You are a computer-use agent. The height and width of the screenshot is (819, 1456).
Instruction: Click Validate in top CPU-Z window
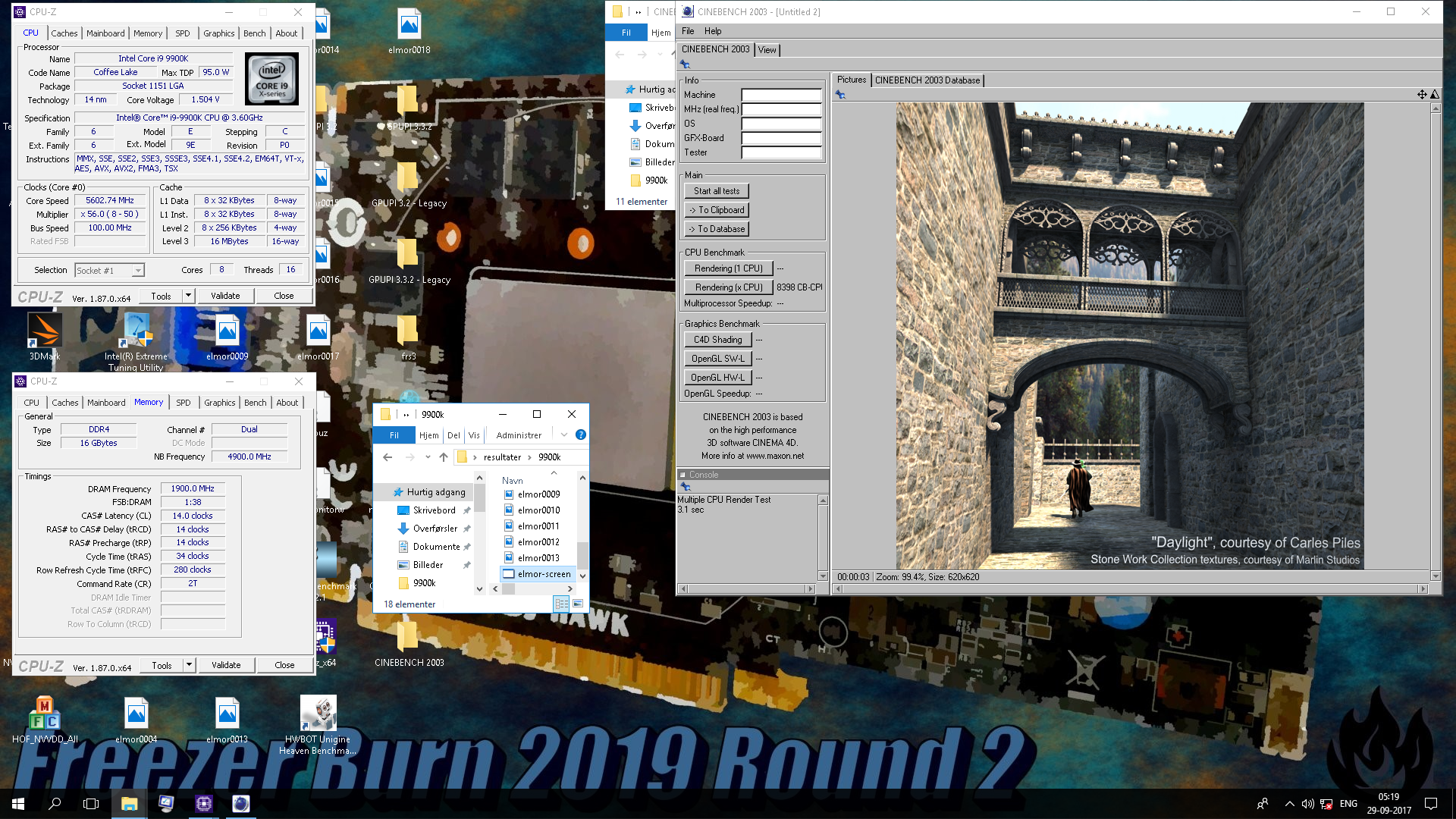tap(225, 296)
